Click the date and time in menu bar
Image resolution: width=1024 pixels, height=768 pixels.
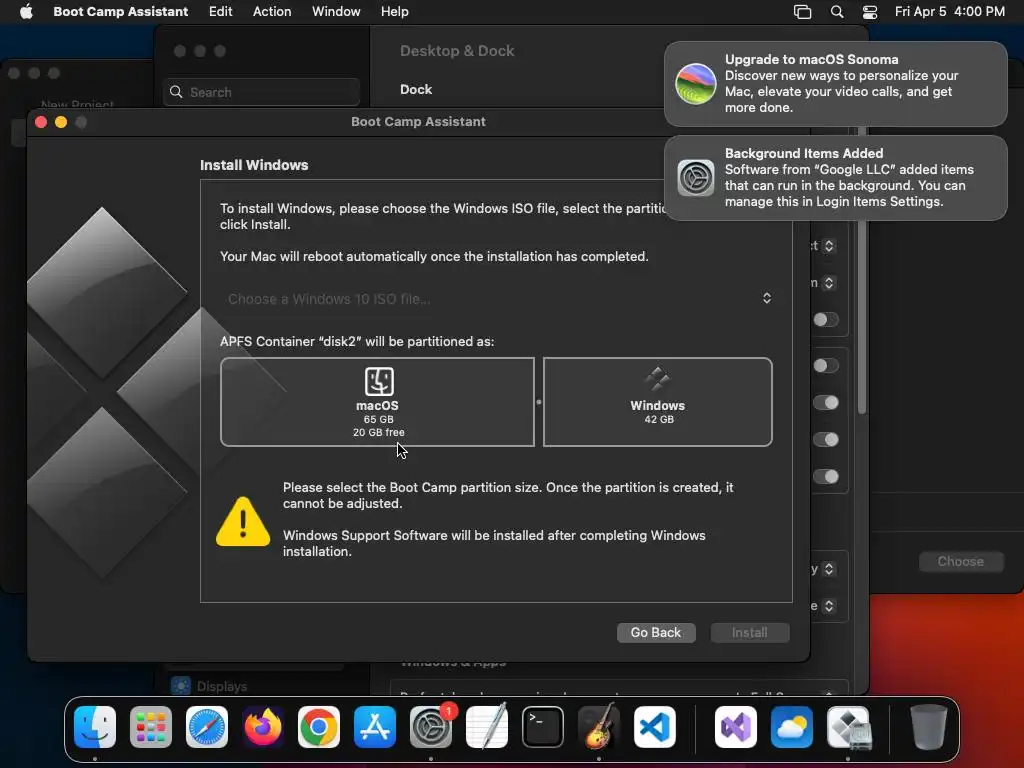(950, 12)
